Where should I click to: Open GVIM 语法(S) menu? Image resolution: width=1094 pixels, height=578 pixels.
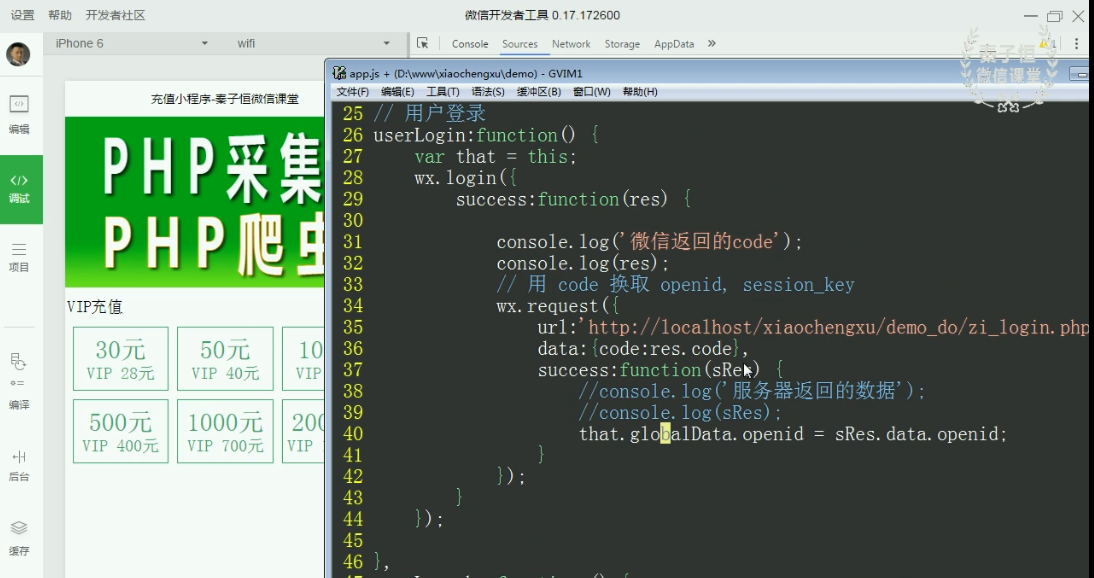[x=488, y=92]
